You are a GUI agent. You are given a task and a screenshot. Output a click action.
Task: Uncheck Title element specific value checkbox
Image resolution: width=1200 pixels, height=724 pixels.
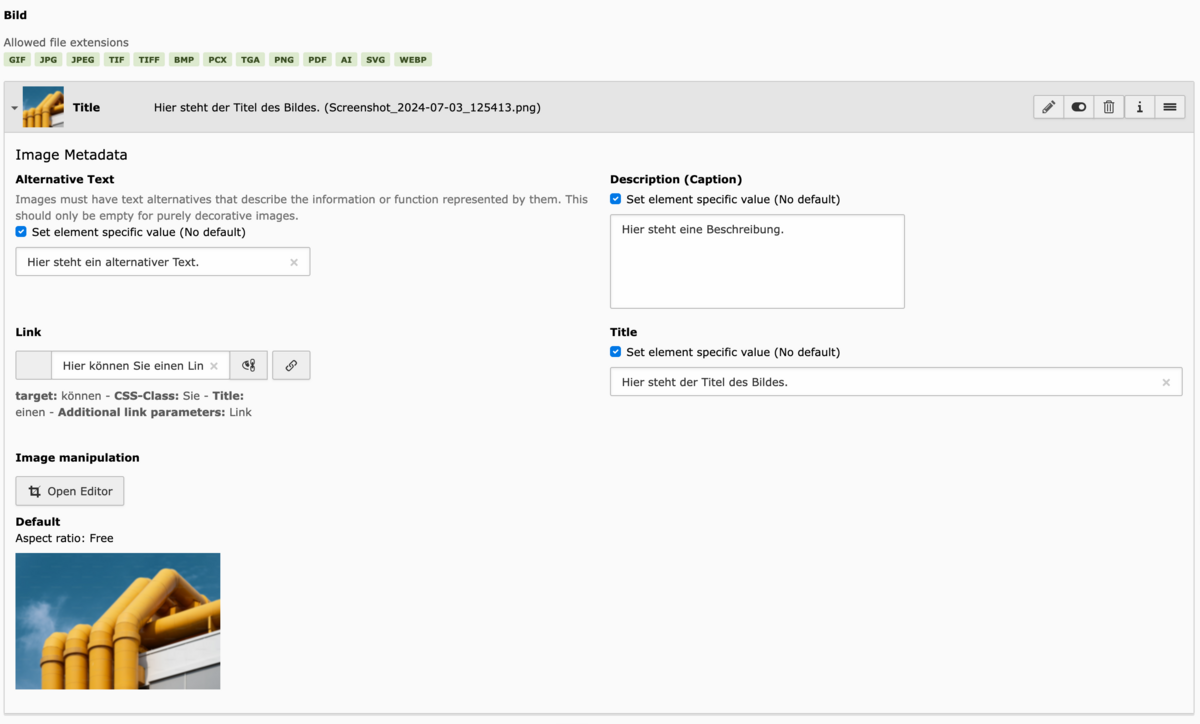pyautogui.click(x=616, y=352)
